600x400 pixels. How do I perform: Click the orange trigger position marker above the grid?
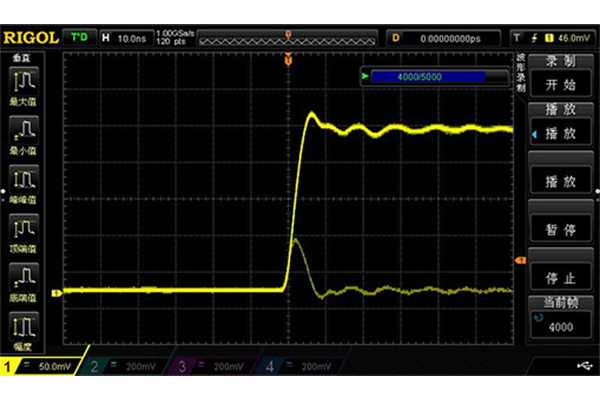click(289, 60)
